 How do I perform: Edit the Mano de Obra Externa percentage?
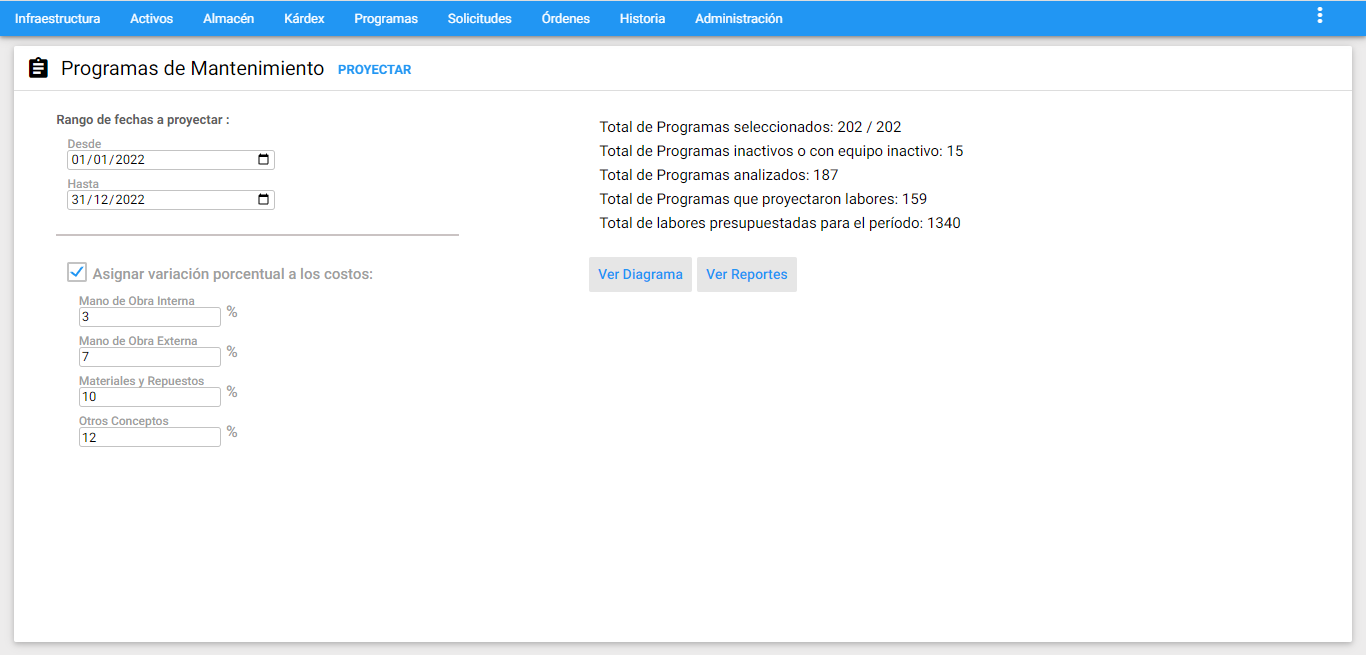[150, 357]
